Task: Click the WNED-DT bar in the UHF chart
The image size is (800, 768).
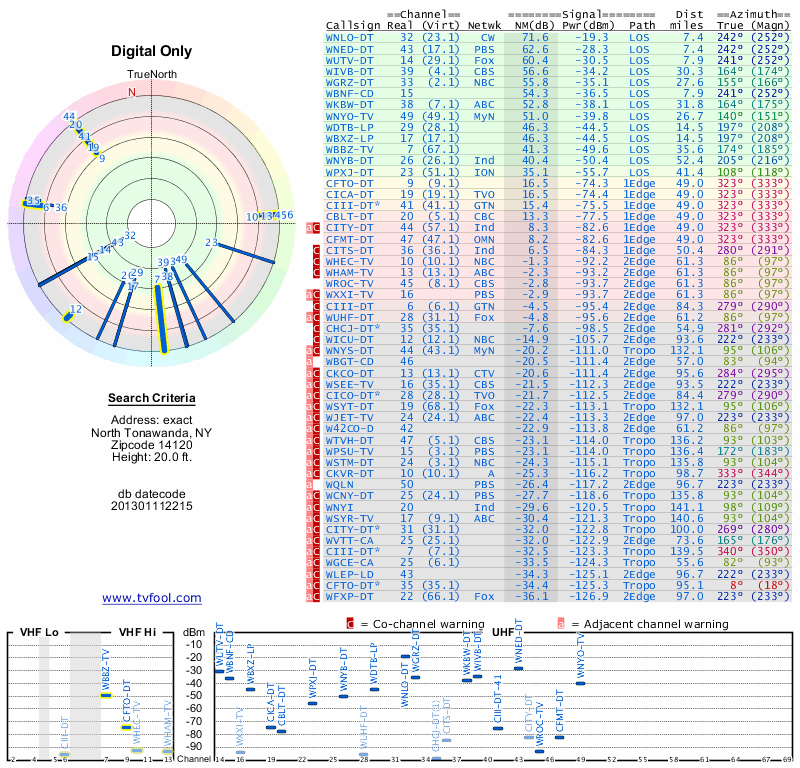Action: click(x=518, y=668)
